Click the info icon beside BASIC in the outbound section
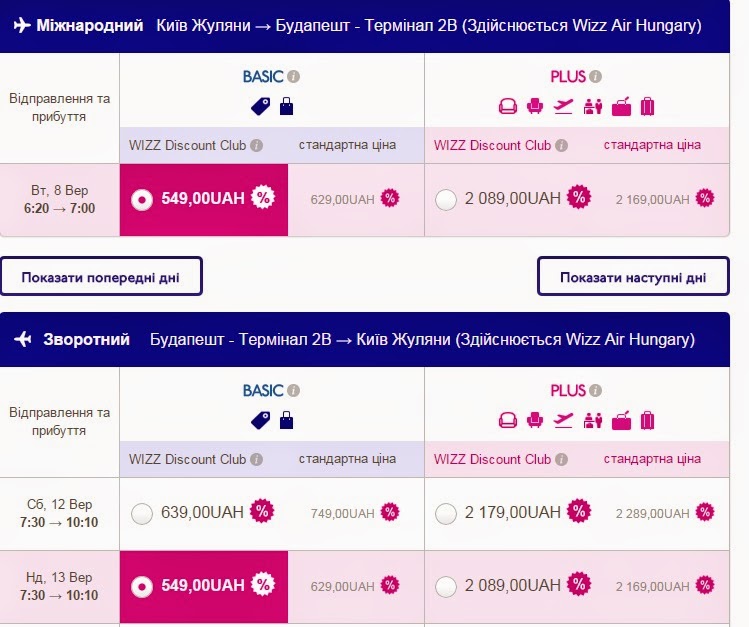The image size is (749, 627). pyautogui.click(x=294, y=77)
